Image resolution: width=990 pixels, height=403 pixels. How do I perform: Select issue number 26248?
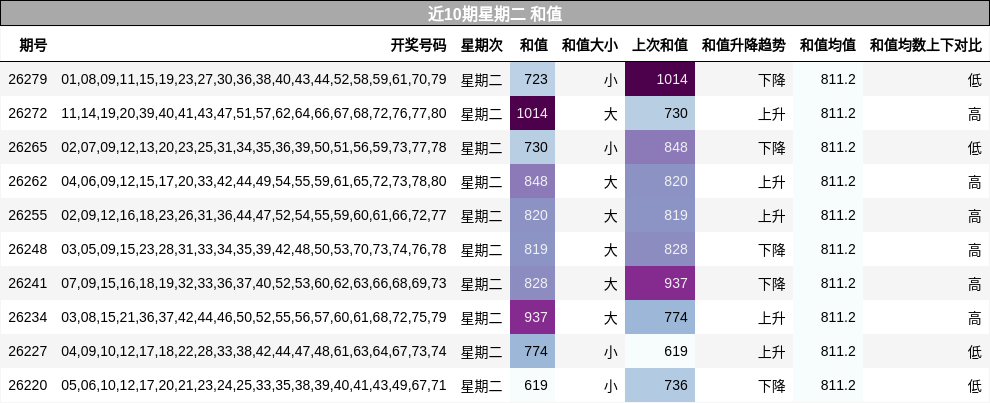coord(28,250)
